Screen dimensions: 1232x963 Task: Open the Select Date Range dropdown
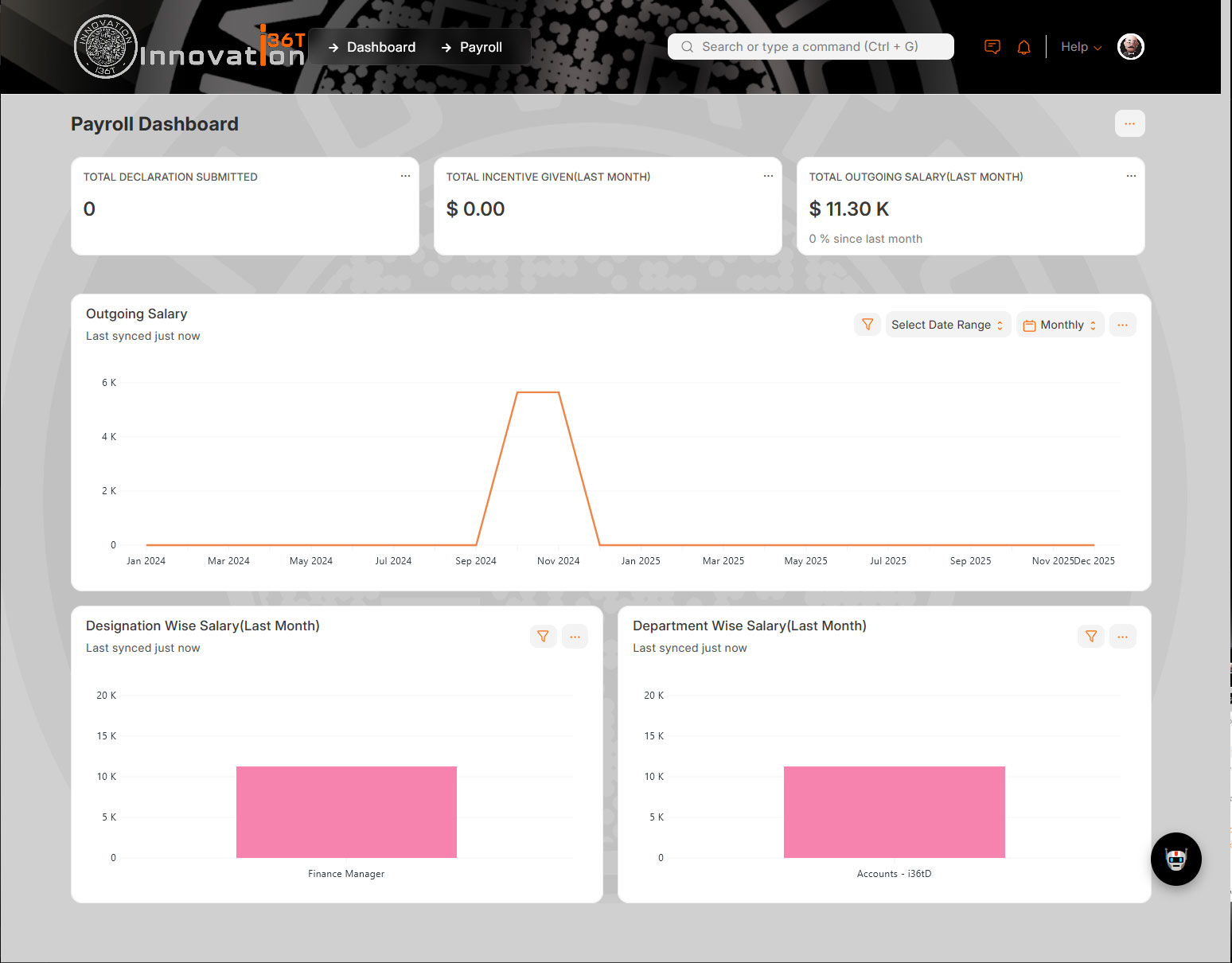[x=947, y=325]
